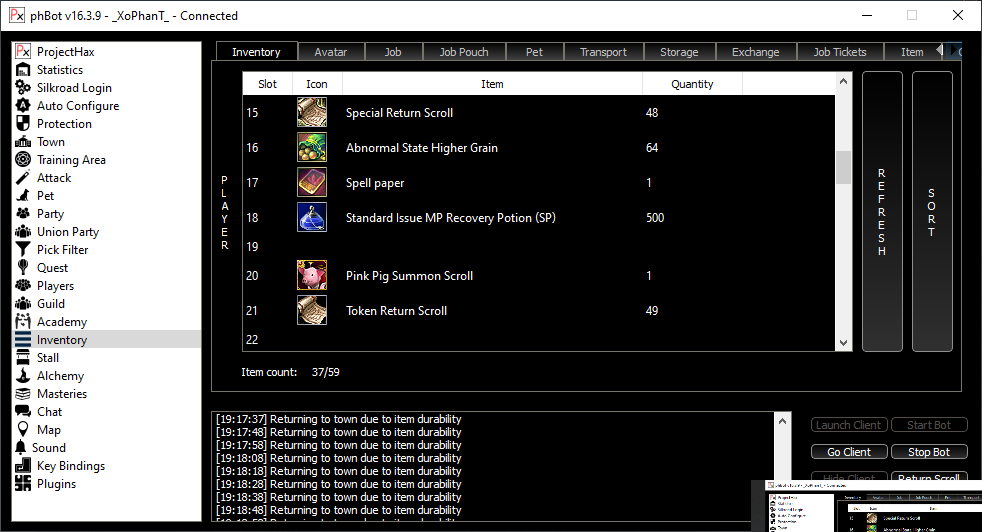The image size is (982, 532).
Task: Sort by the Quantity column header
Action: [692, 84]
